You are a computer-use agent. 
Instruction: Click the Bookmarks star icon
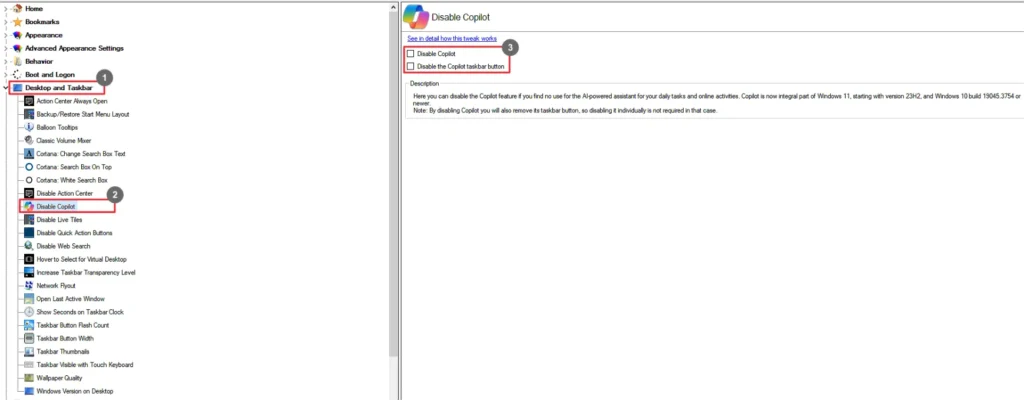pyautogui.click(x=17, y=22)
